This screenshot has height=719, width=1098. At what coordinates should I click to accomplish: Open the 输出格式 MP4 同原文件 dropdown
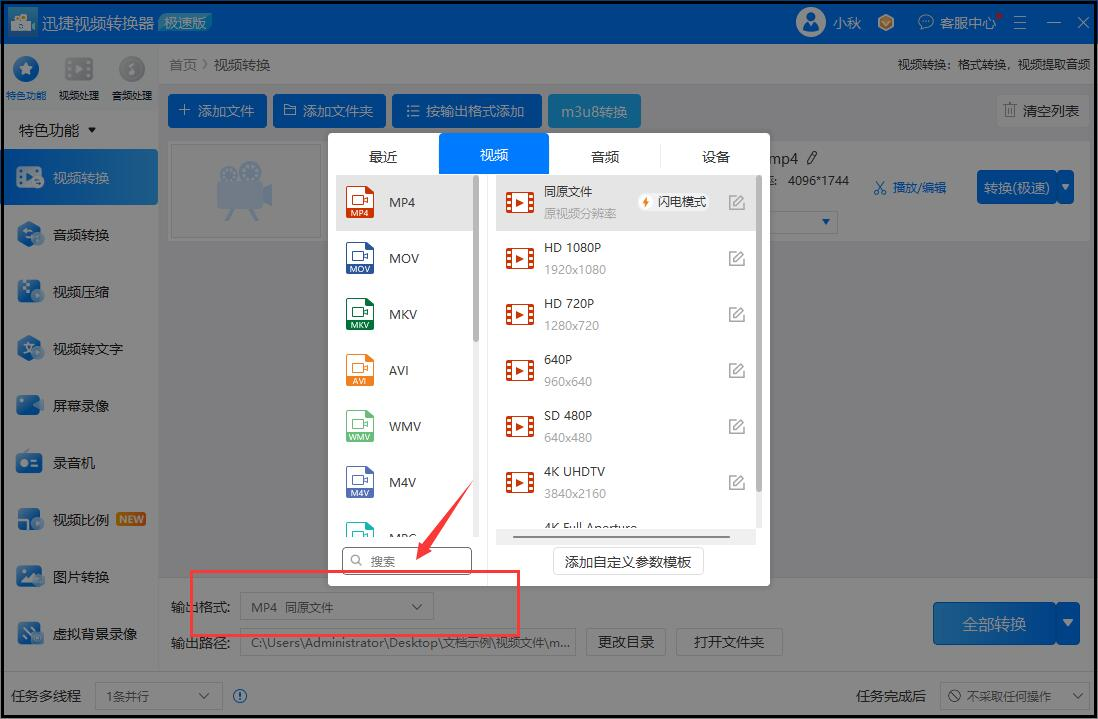pos(337,607)
